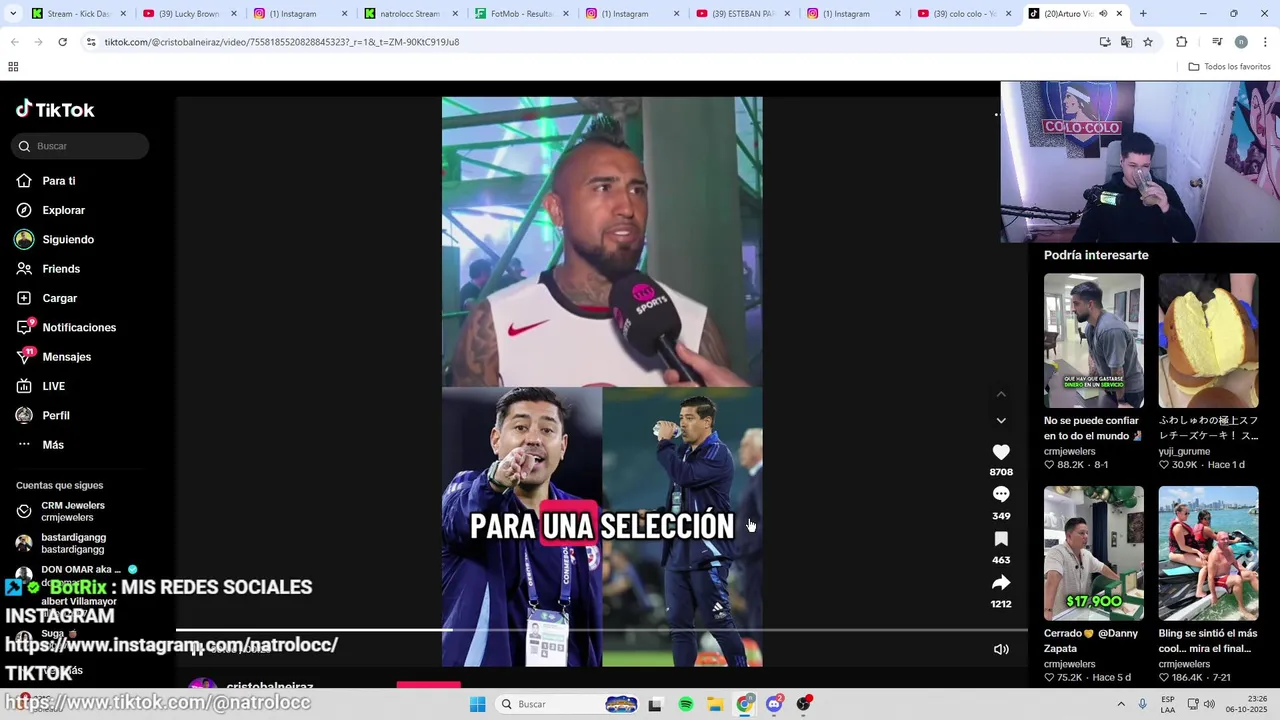Mute the video with the speaker icon
Image resolution: width=1280 pixels, height=720 pixels.
click(1001, 649)
